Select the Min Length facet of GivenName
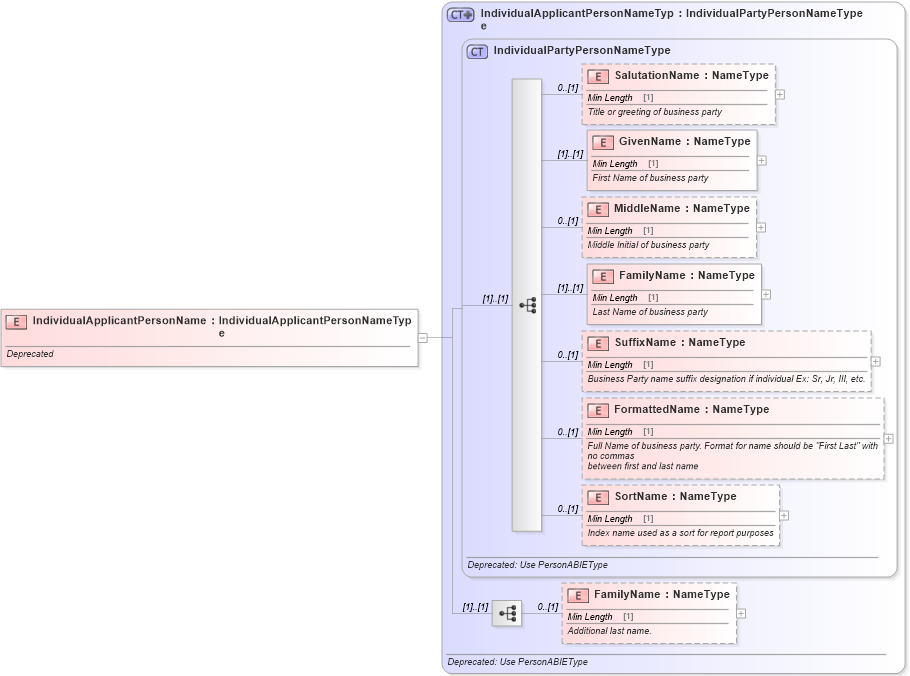Viewport: 910px width, 676px height. (614, 163)
